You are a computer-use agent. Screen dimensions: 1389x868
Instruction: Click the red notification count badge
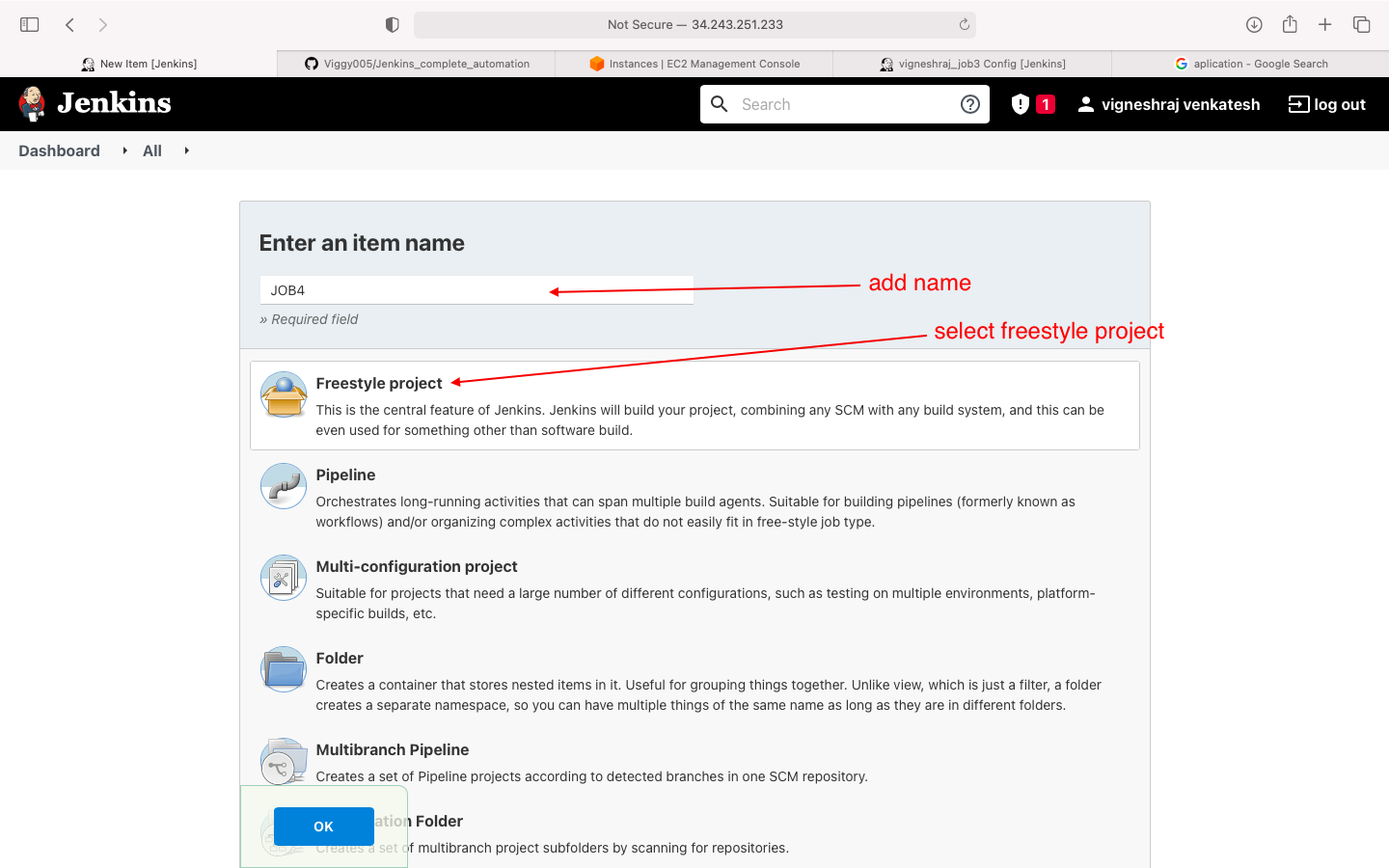[x=1046, y=104]
